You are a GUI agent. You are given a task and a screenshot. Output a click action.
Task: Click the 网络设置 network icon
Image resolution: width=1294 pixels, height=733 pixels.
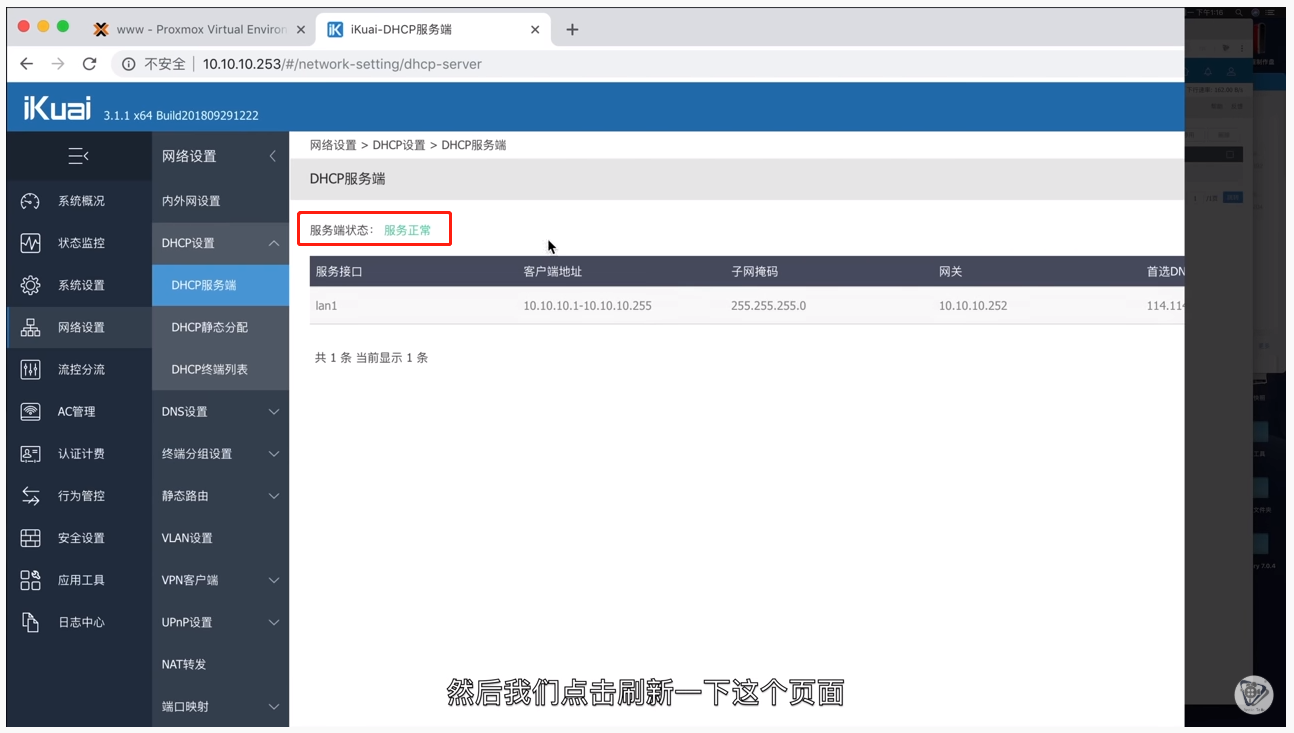pos(30,327)
